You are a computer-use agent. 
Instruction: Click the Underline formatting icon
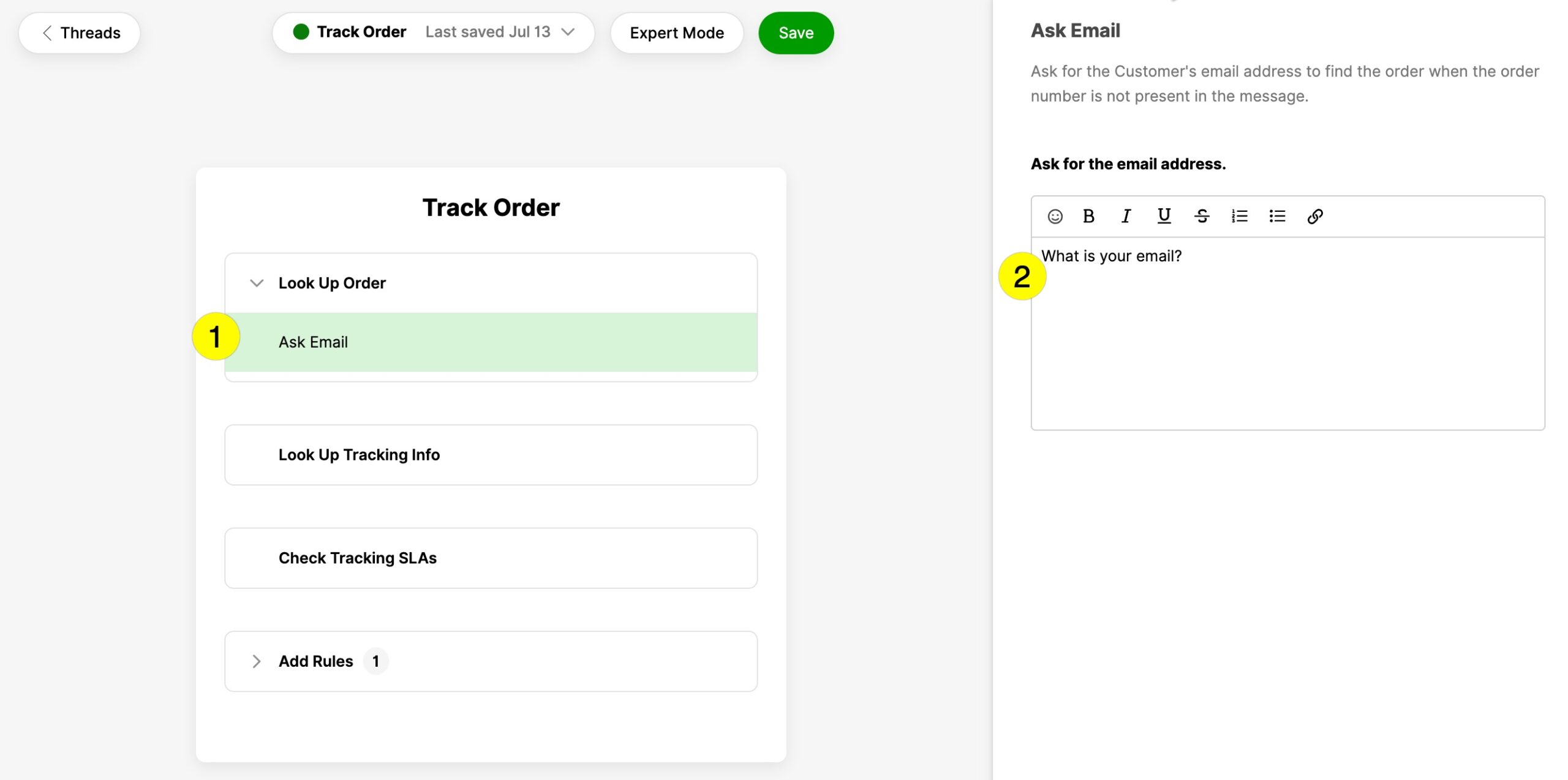tap(1164, 216)
